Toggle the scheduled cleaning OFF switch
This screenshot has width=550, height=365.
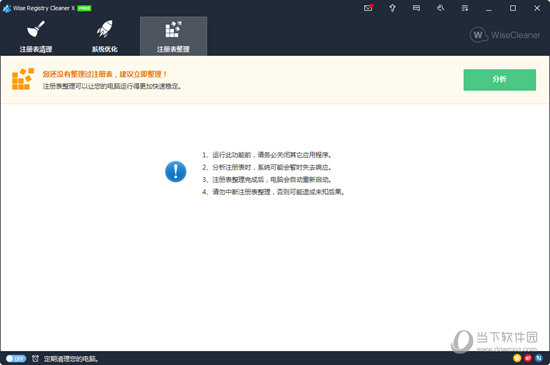click(16, 358)
